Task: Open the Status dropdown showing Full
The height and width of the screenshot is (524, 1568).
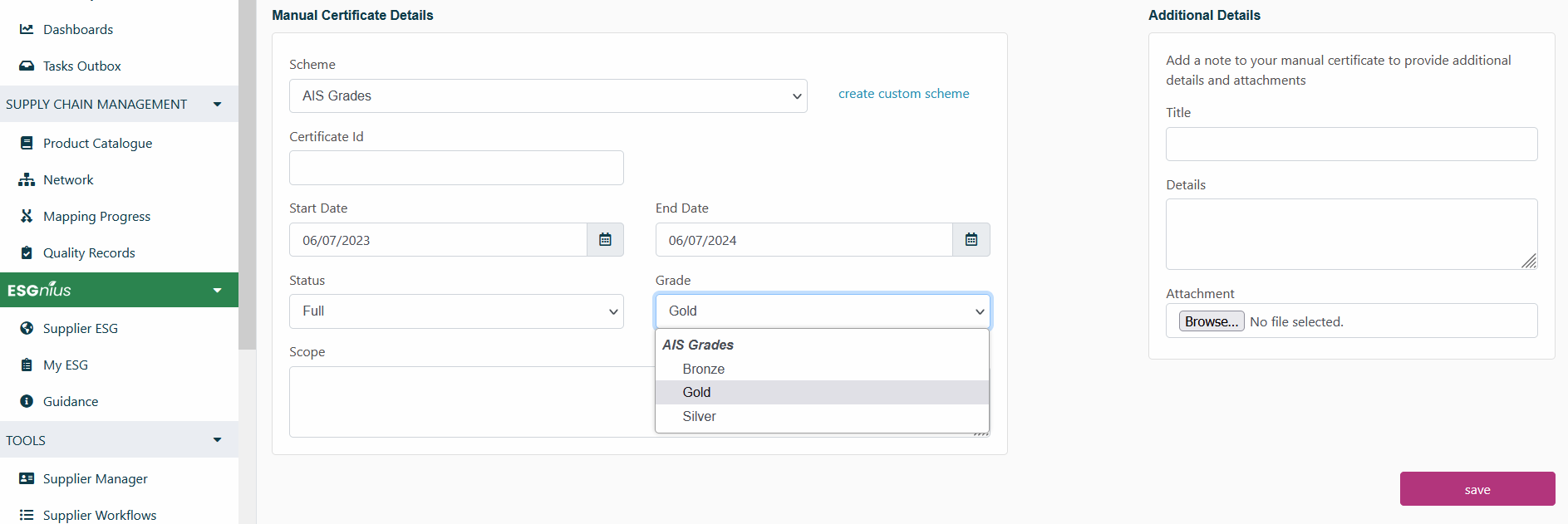Action: click(x=456, y=311)
